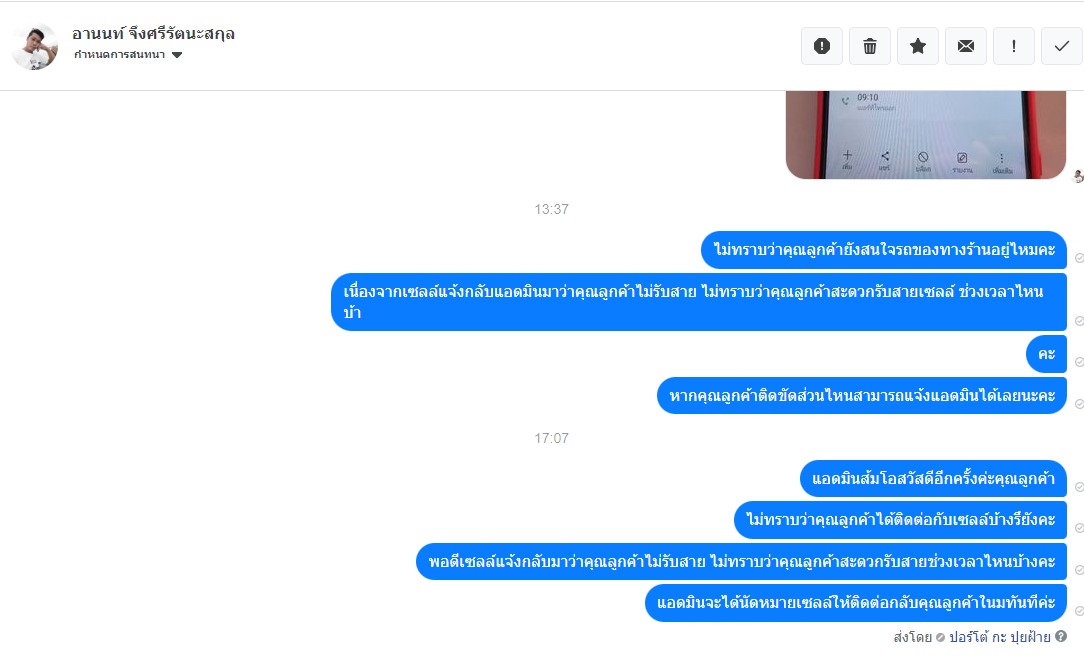Expand the กำหนดการสนทนา dropdown arrow
This screenshot has height=668, width=1084.
pyautogui.click(x=177, y=55)
